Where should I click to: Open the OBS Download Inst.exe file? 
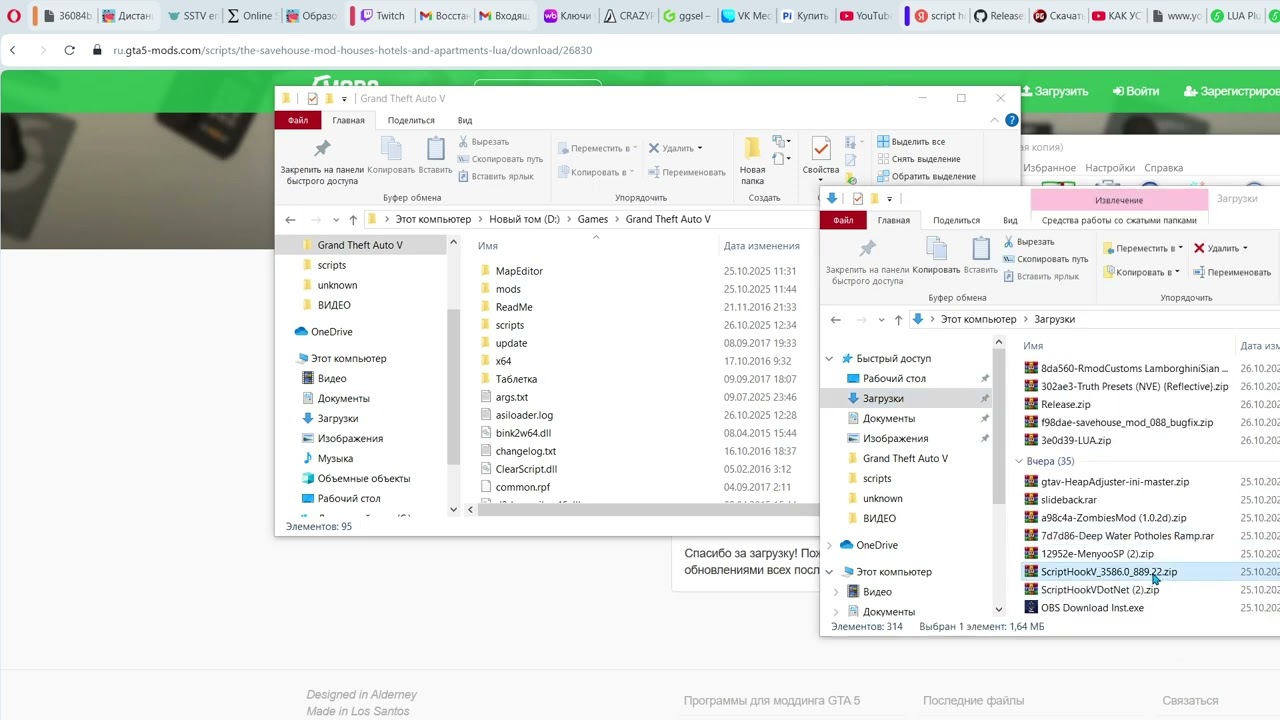pos(1092,608)
